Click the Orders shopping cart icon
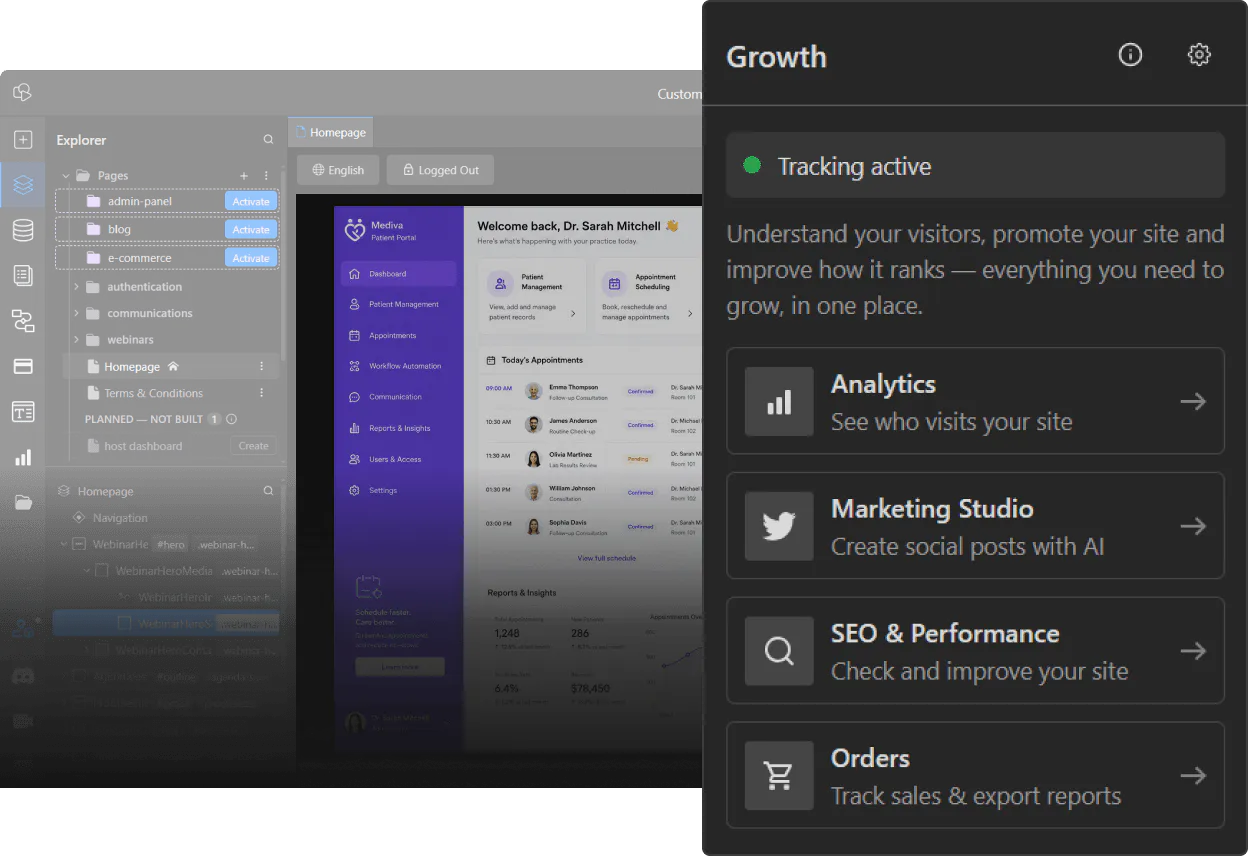 779,775
